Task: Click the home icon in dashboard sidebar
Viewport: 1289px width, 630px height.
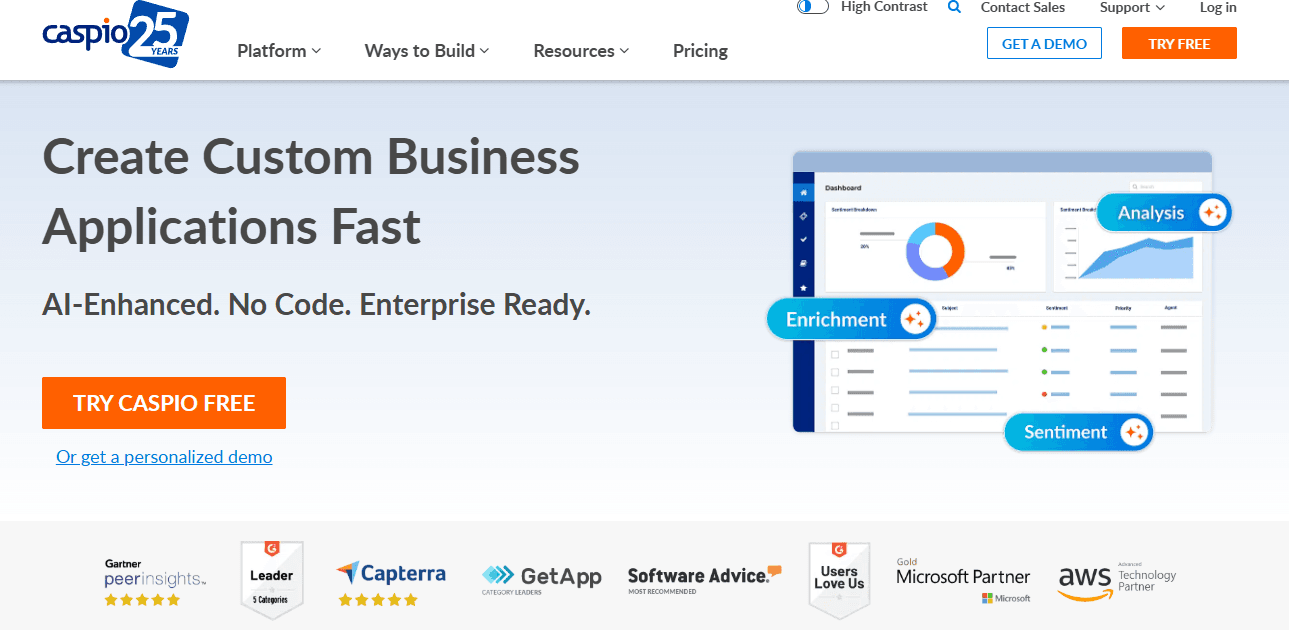Action: (x=804, y=191)
